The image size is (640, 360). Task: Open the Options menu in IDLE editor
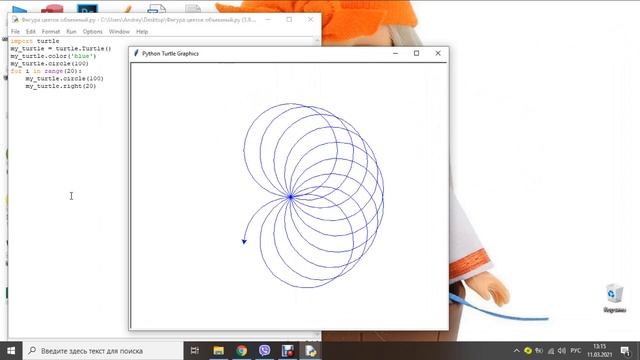(x=93, y=31)
